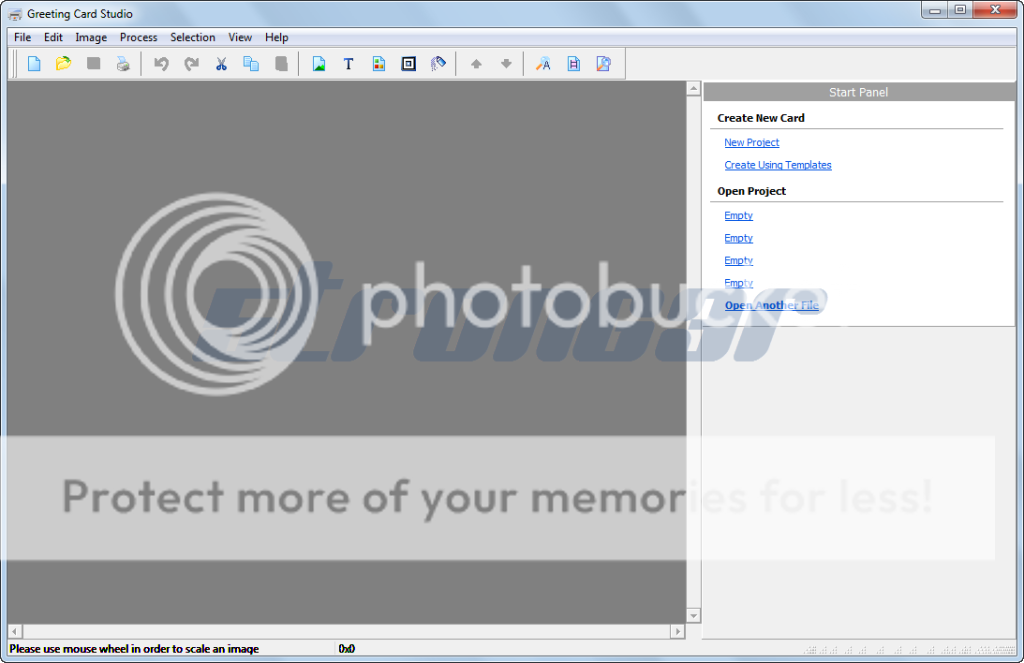The width and height of the screenshot is (1024, 663).
Task: Click the black square frame icon
Action: click(x=409, y=63)
